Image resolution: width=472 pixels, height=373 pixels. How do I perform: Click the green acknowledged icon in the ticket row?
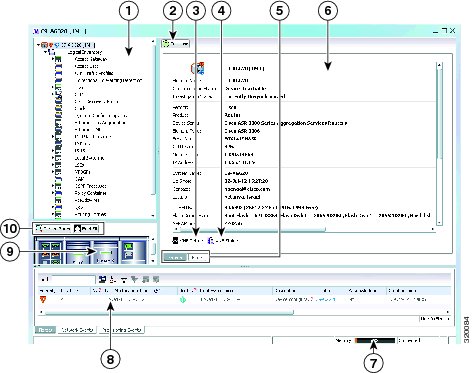click(183, 300)
